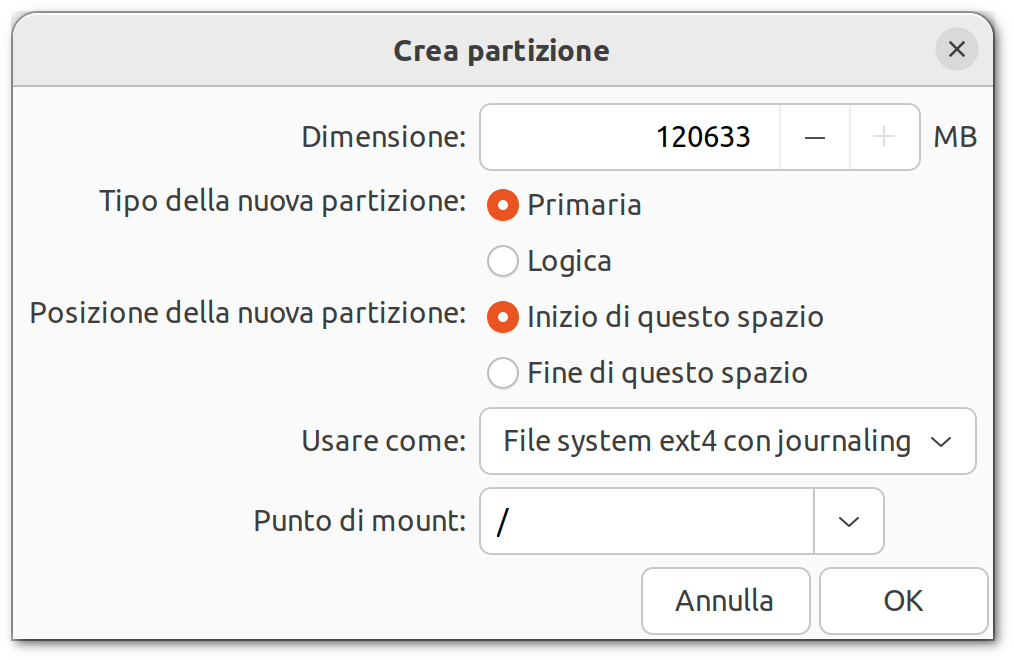
Task: Increase partition size with plus button
Action: click(884, 137)
